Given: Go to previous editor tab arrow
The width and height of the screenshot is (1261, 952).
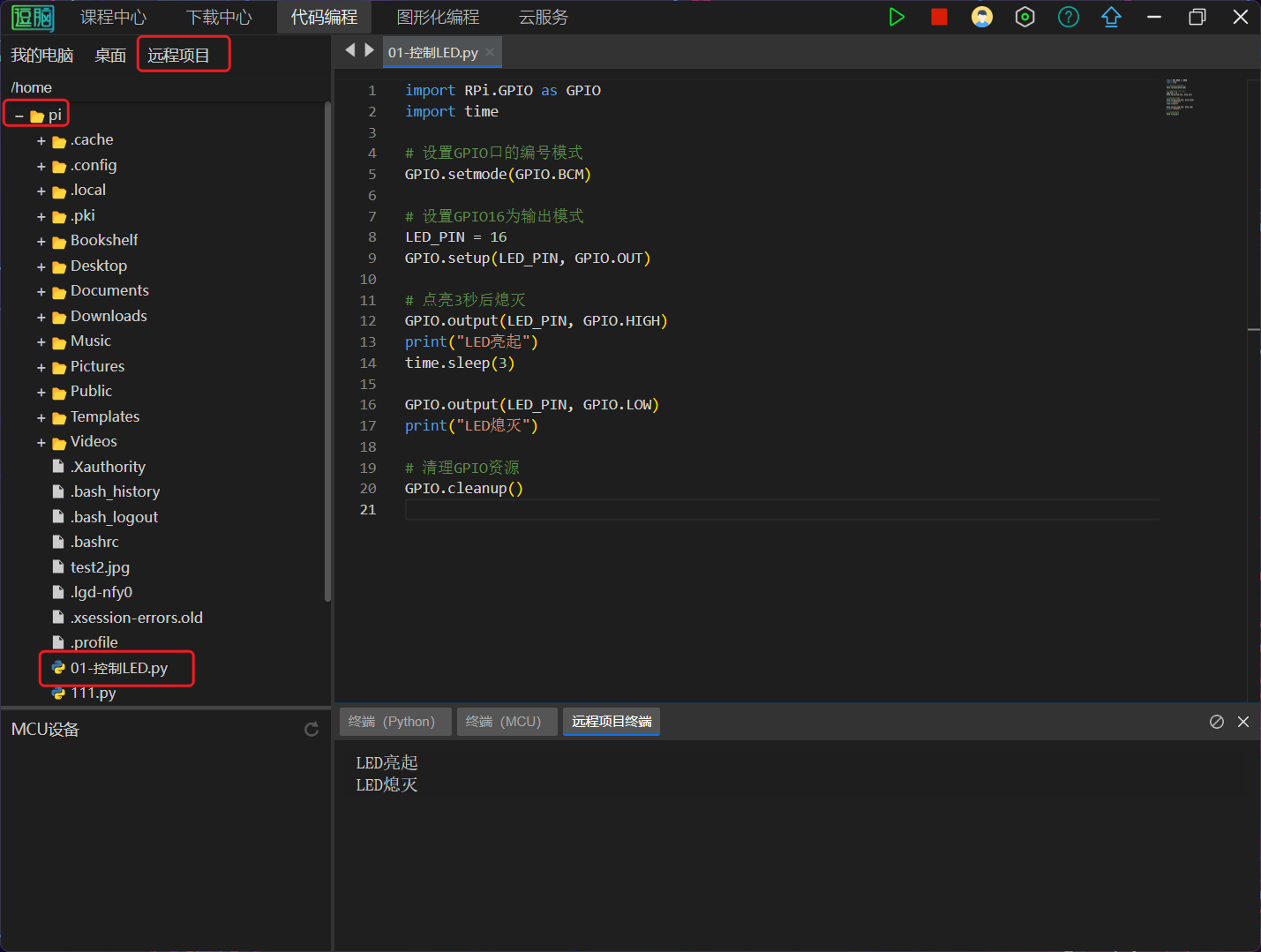Looking at the screenshot, I should point(350,50).
